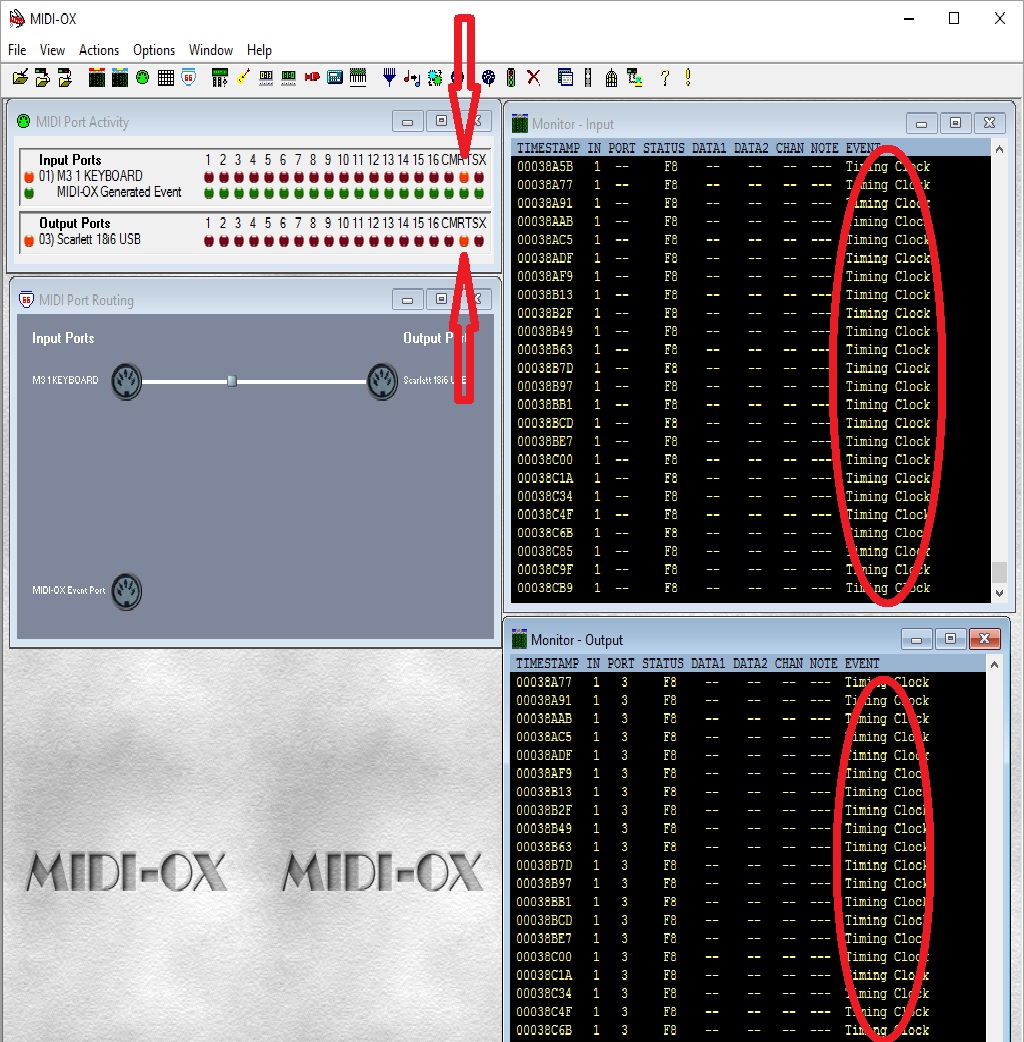The width and height of the screenshot is (1024, 1042).
Task: Click the yellow exclamation mark toolbar icon
Action: 688,78
